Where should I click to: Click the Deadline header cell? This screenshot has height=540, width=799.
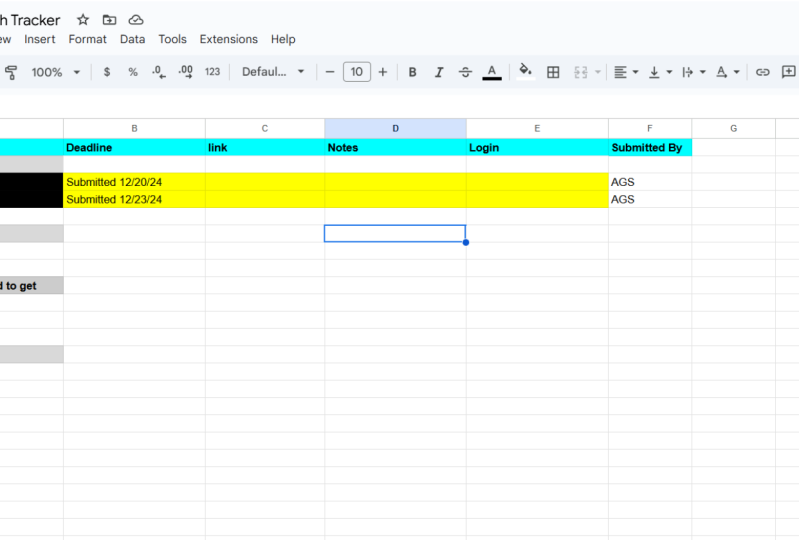[x=135, y=147]
